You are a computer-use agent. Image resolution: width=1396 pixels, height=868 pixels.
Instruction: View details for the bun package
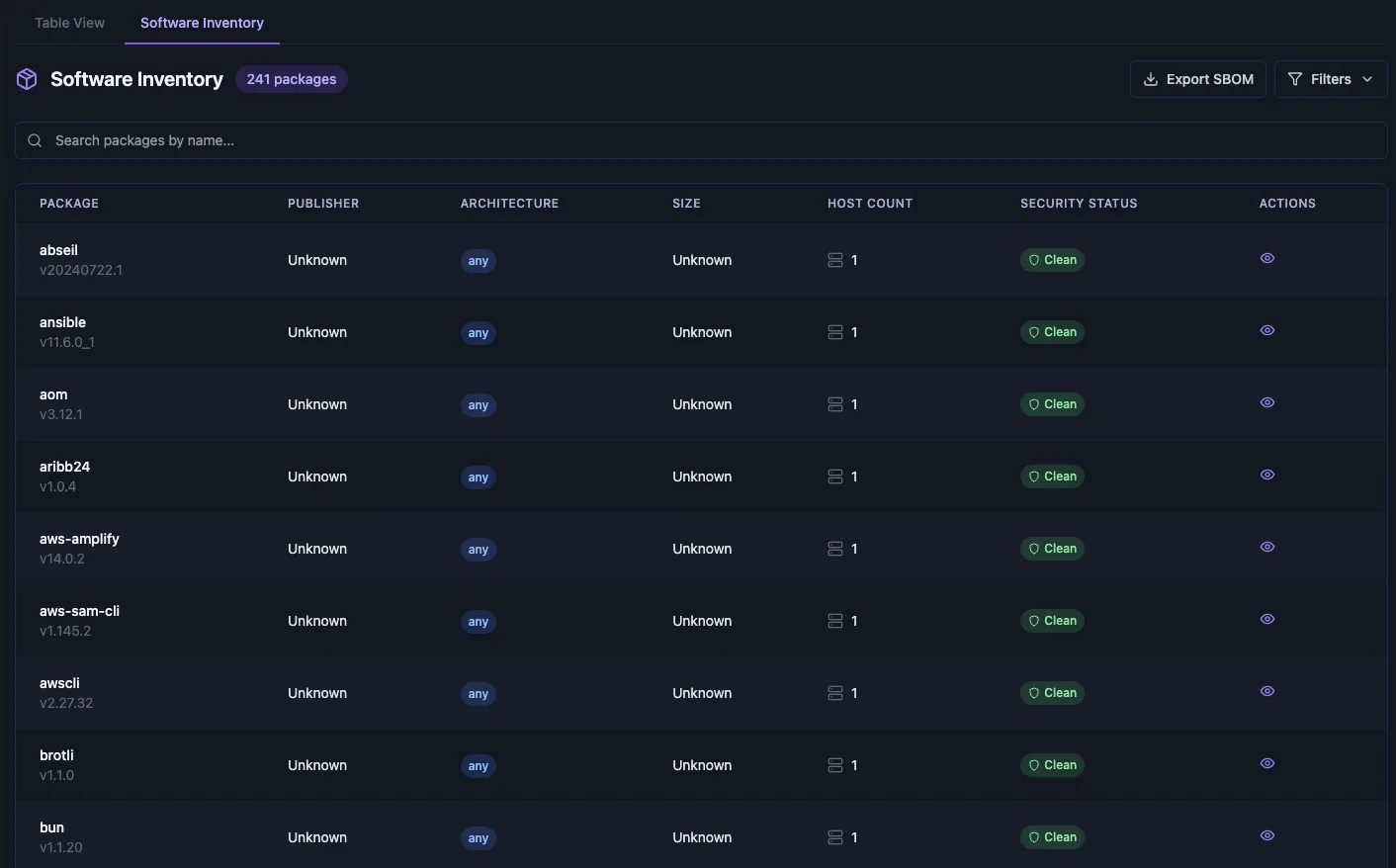1267,835
